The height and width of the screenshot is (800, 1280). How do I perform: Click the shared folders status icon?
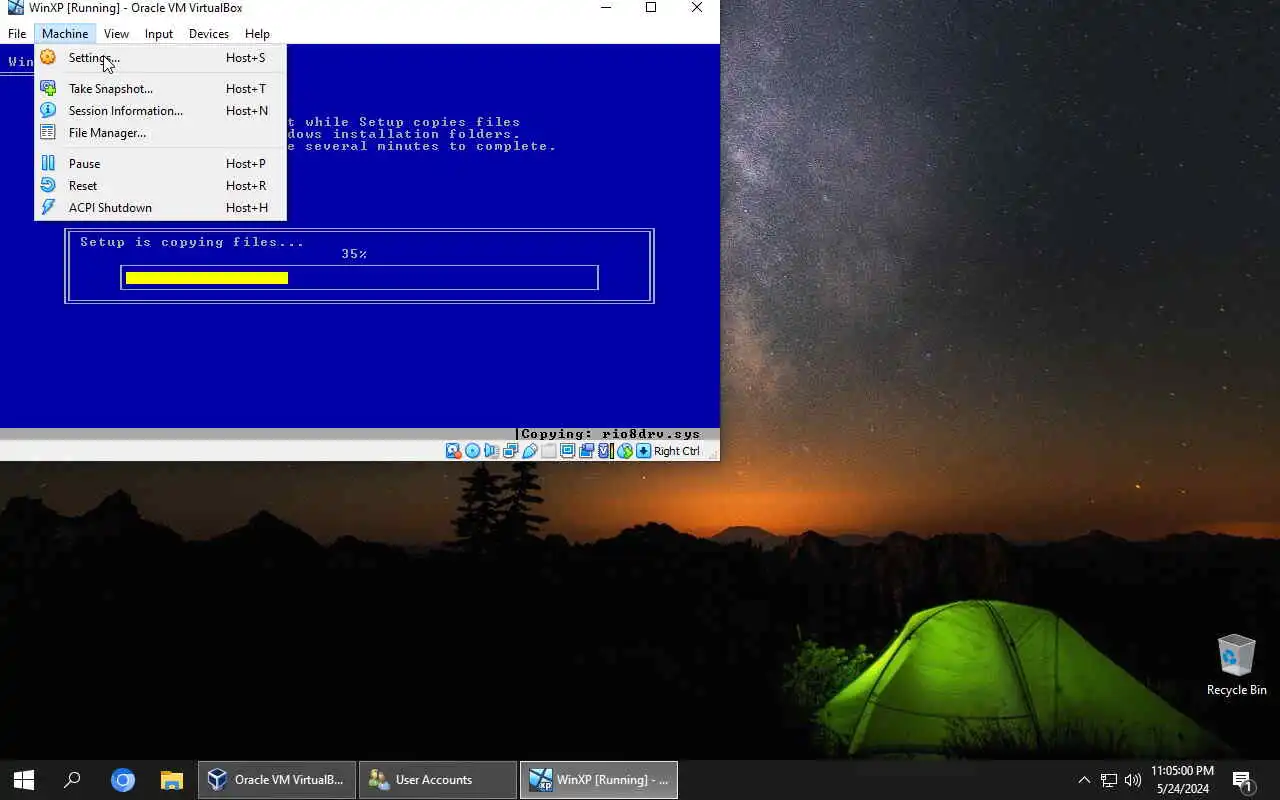click(549, 451)
